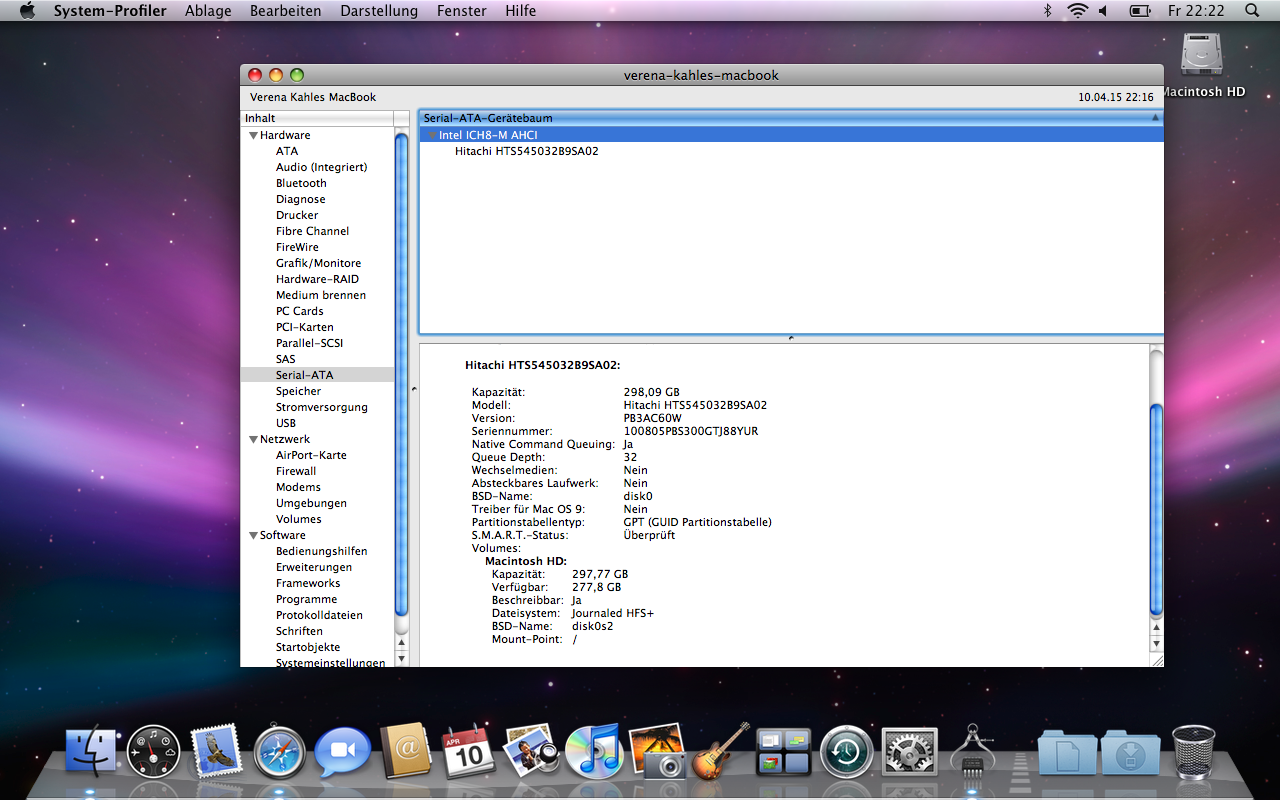Select Speicher in Hardware list
The width and height of the screenshot is (1280, 800).
(298, 391)
